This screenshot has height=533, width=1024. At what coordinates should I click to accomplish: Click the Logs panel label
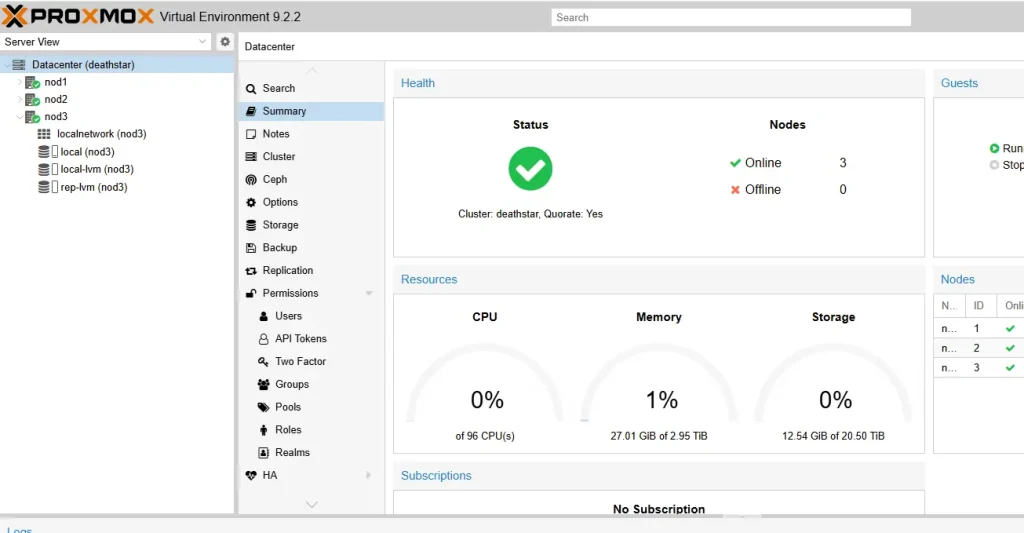(20, 529)
